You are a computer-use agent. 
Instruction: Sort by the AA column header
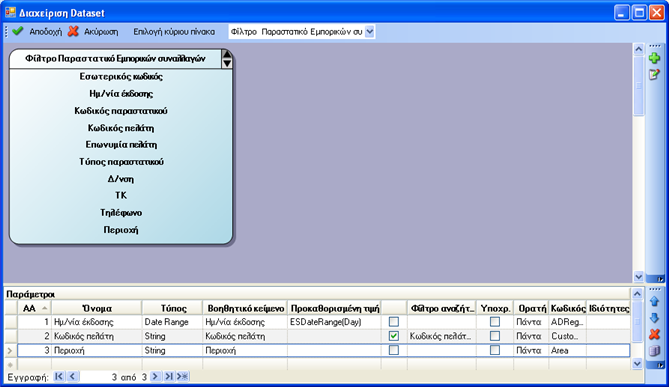tap(34, 308)
